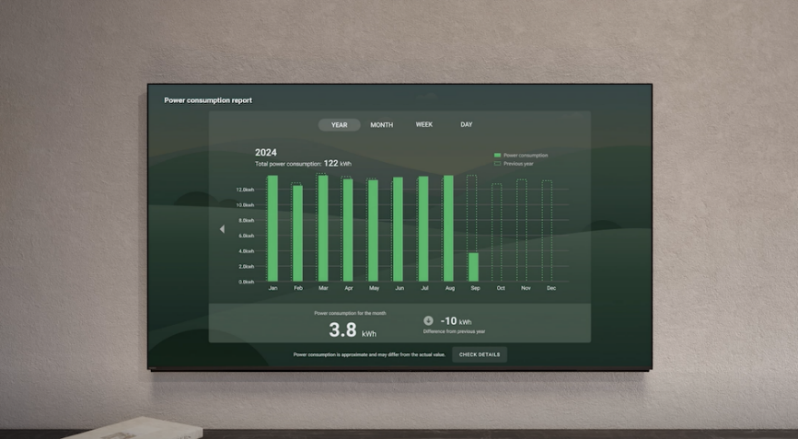This screenshot has height=439, width=798.
Task: Click the March bar in the chart
Action: [x=322, y=229]
